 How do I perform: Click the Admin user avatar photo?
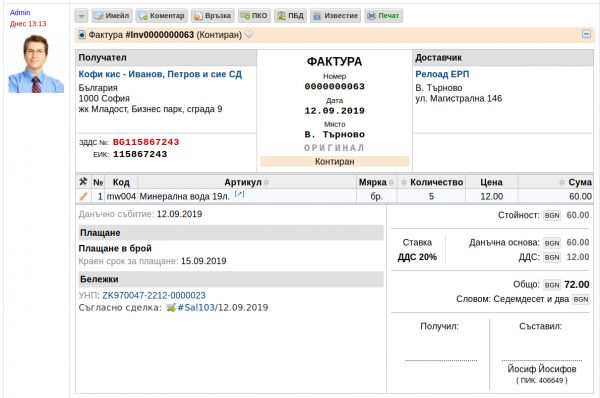coord(36,64)
